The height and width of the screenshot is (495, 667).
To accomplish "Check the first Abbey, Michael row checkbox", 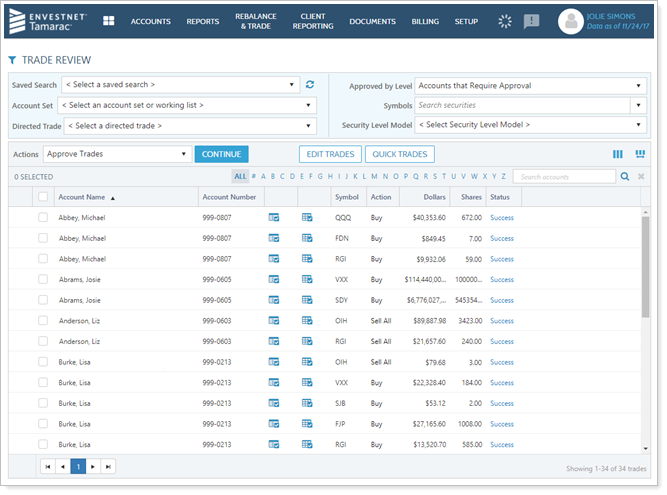I will (43, 217).
